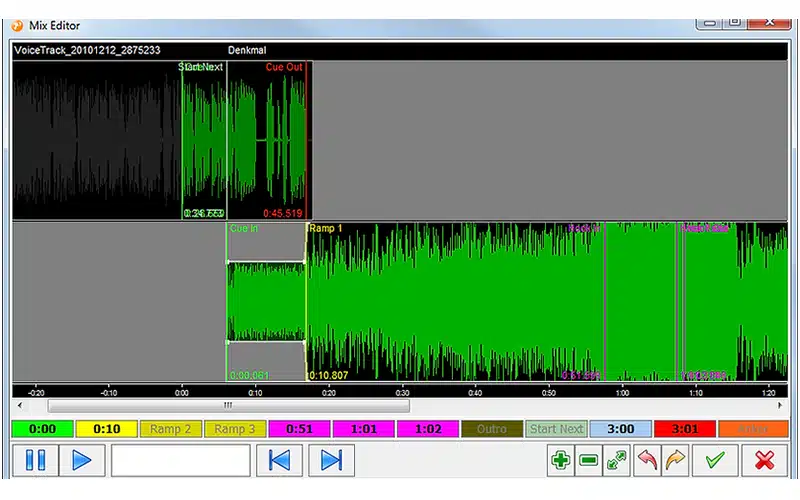800x500 pixels.
Task: Undo last change with red curved arrow
Action: tap(647, 460)
